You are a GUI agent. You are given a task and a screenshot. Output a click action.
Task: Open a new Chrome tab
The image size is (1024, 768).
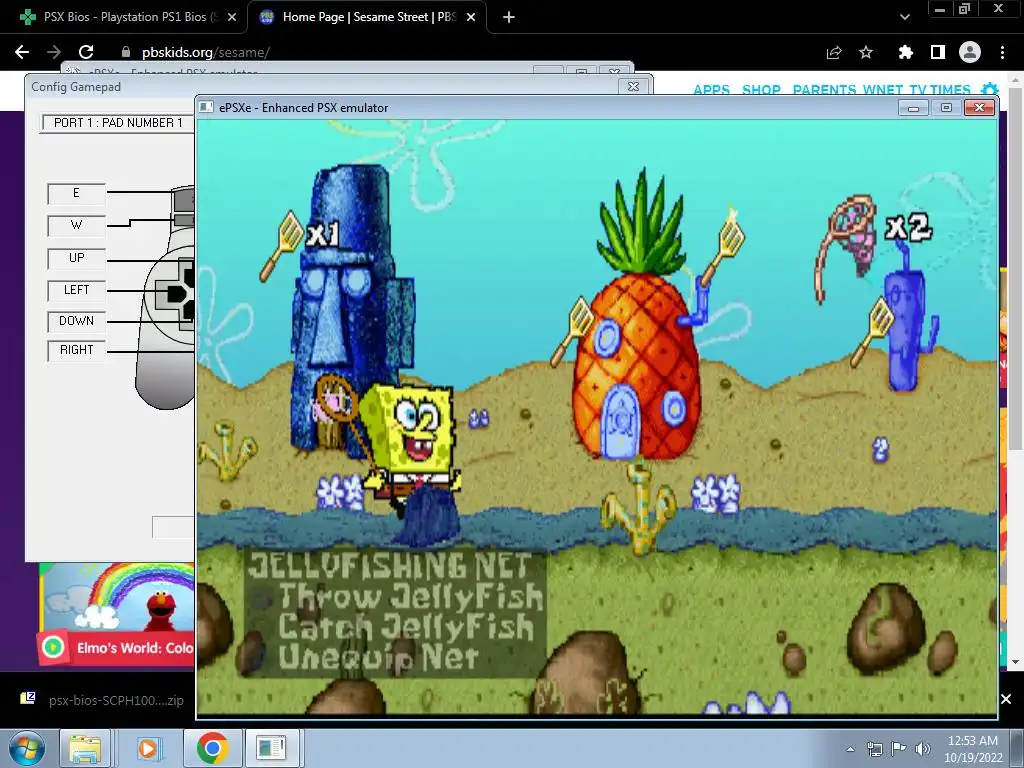(x=509, y=18)
